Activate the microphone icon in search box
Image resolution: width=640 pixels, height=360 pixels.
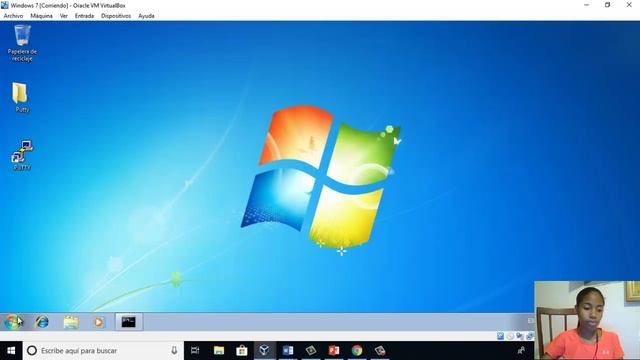coord(174,351)
